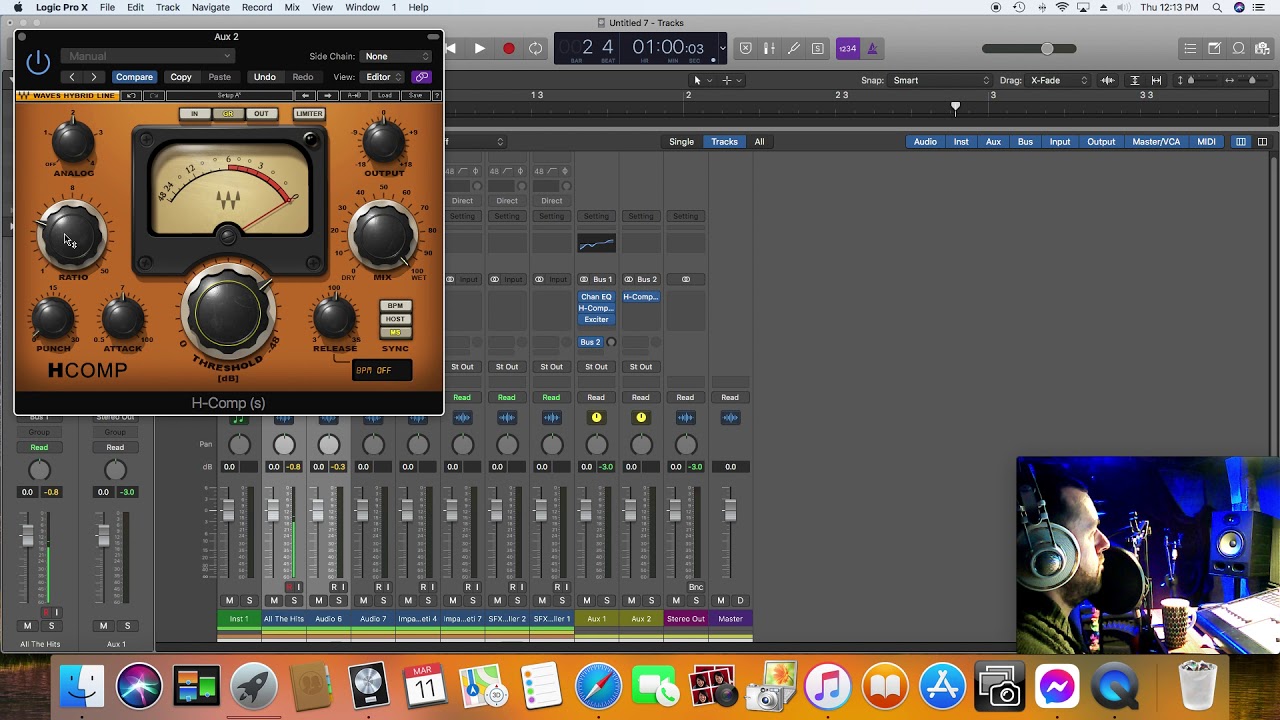This screenshot has height=720, width=1280.
Task: Click the Record button in transport
Action: [508, 48]
